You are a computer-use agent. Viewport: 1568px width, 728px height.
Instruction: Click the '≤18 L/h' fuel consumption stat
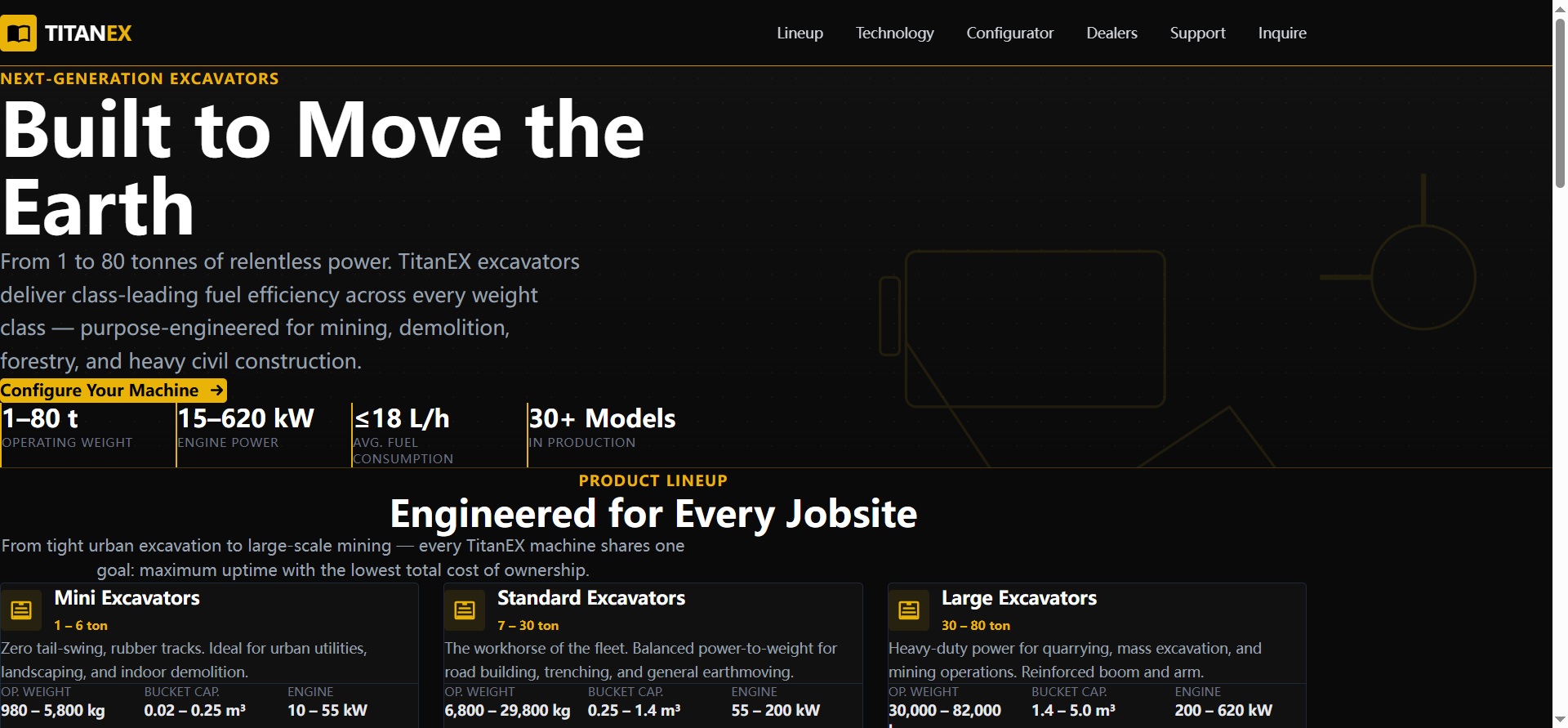tap(402, 418)
